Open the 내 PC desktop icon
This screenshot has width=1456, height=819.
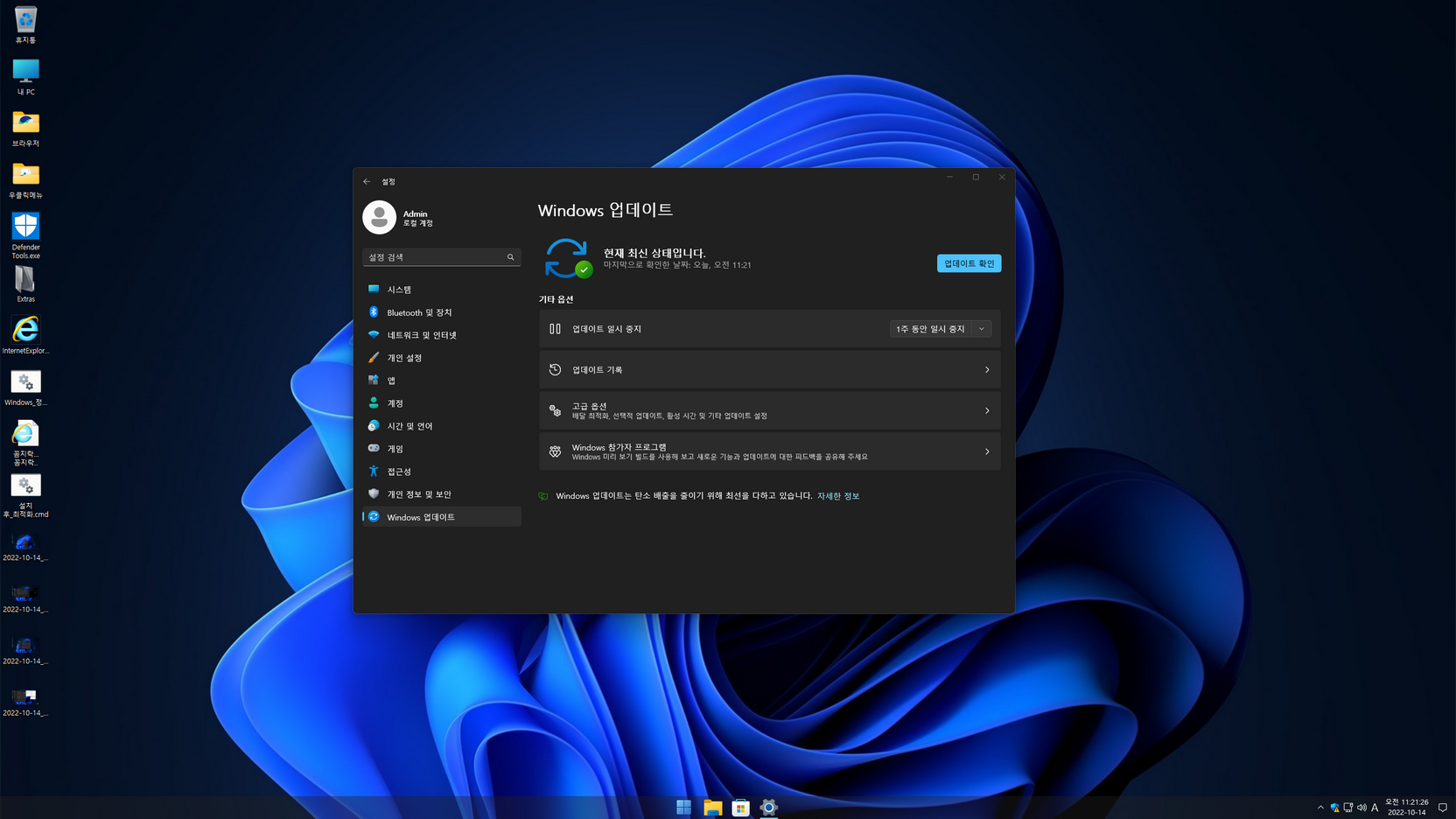pos(25,77)
